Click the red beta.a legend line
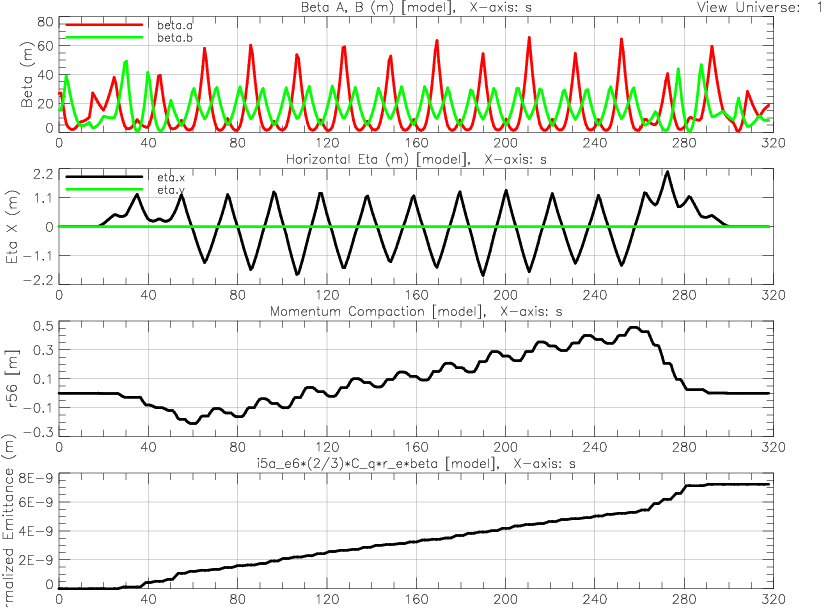The height and width of the screenshot is (609, 822). pyautogui.click(x=104, y=25)
